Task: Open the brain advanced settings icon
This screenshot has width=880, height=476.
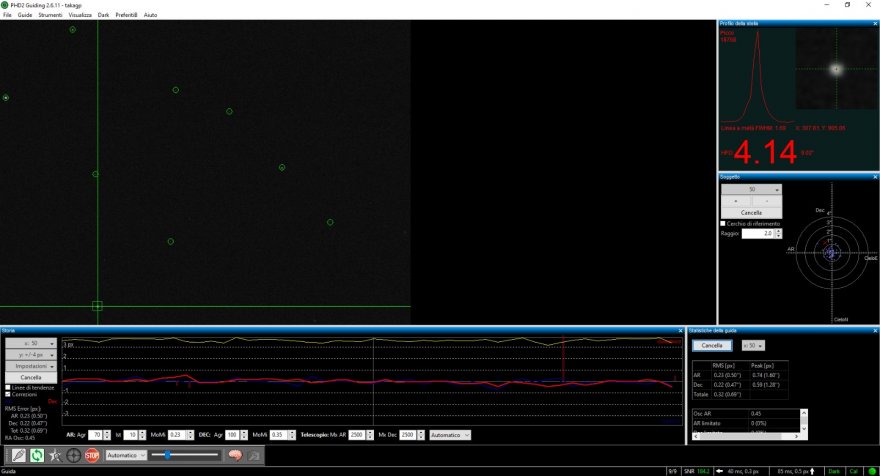Action: [233, 455]
